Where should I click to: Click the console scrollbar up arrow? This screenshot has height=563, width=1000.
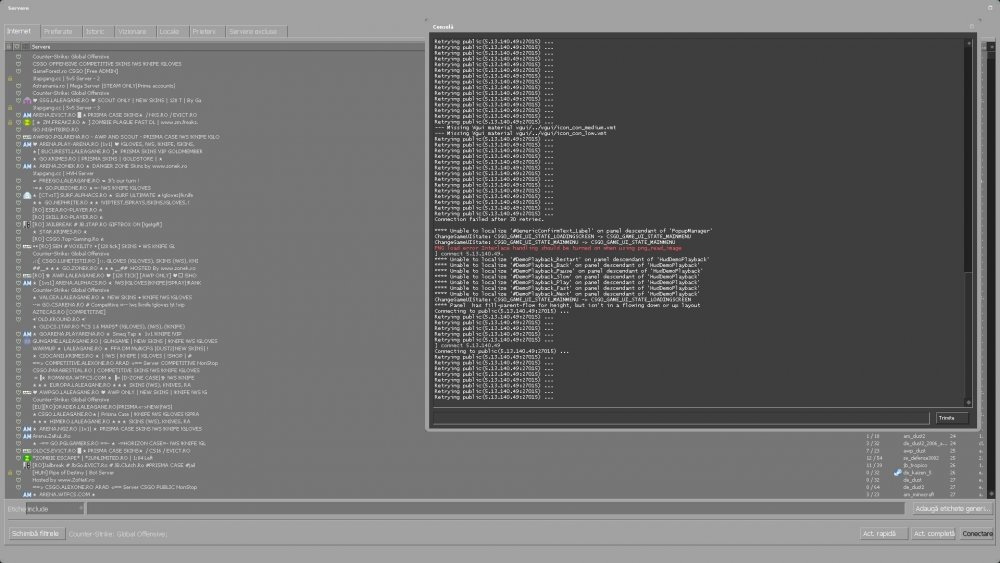coord(969,43)
